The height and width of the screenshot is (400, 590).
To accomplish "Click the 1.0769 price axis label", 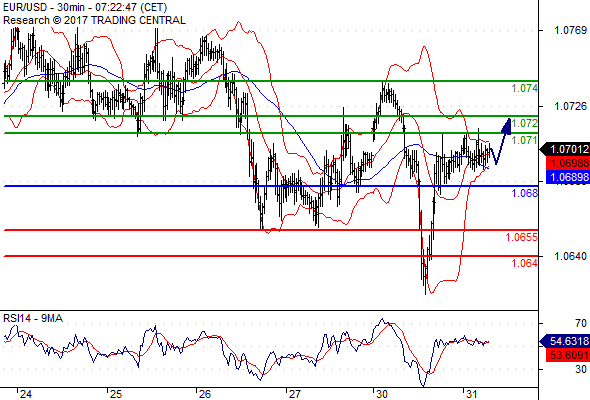I will [x=570, y=30].
